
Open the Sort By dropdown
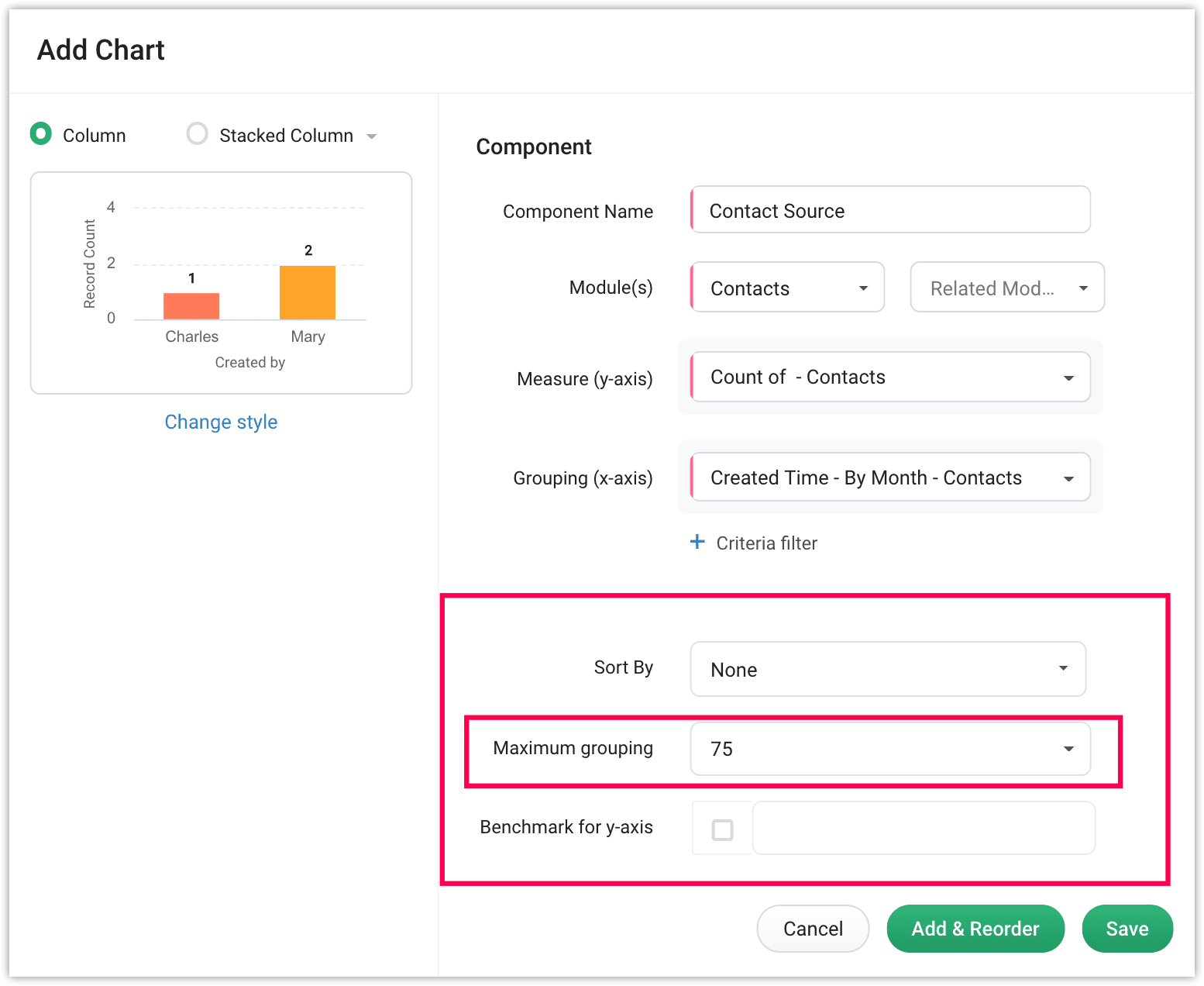(888, 669)
